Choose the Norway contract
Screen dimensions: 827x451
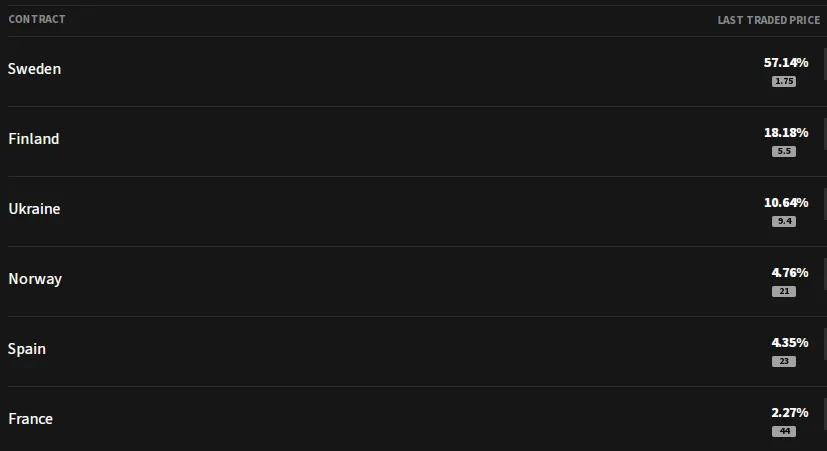[x=35, y=279]
